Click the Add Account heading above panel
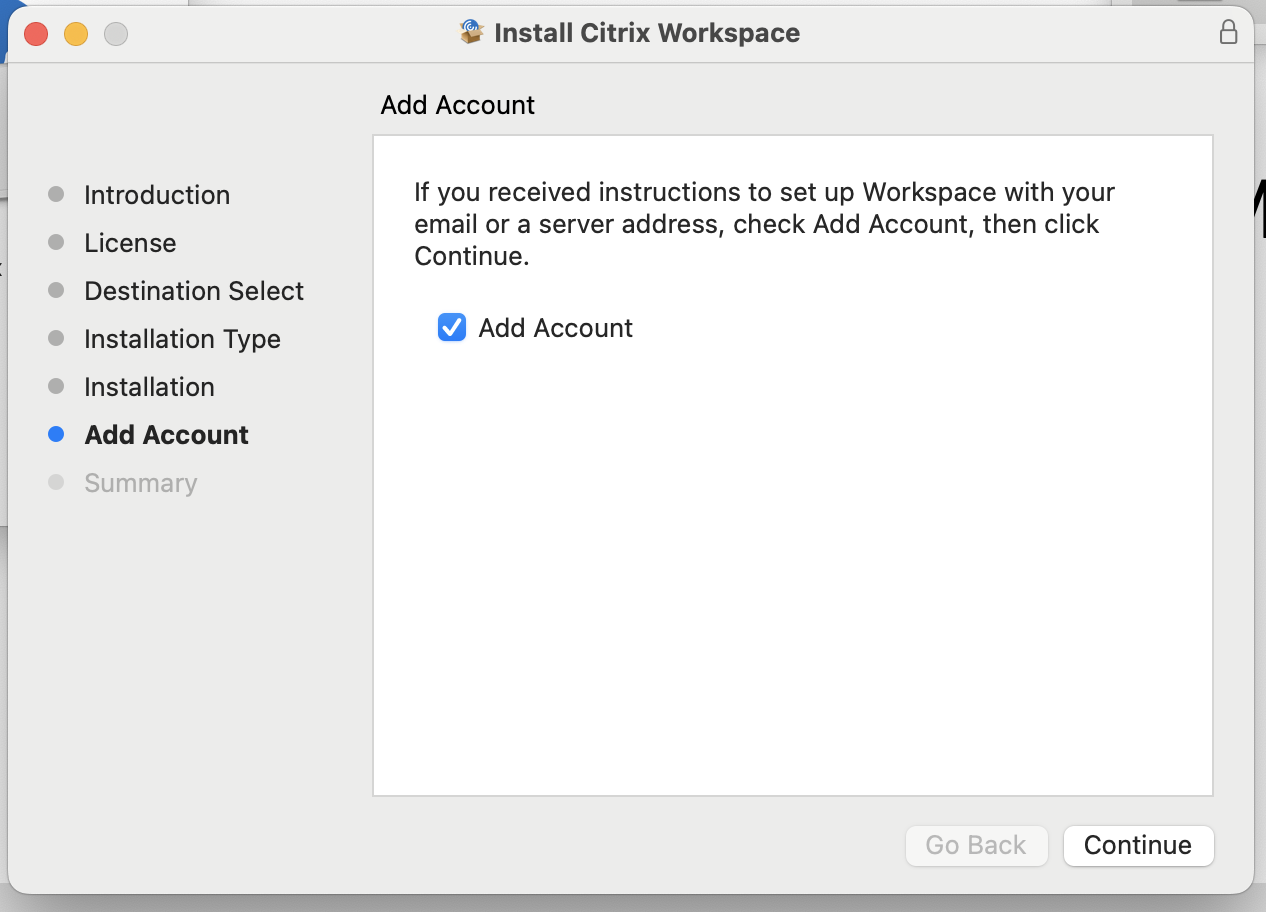Viewport: 1266px width, 912px height. pos(458,105)
